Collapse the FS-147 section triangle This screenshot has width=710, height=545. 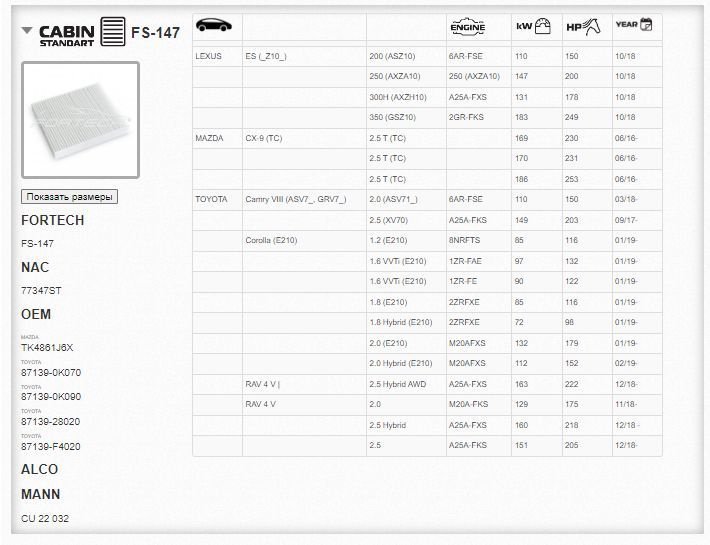pos(27,31)
